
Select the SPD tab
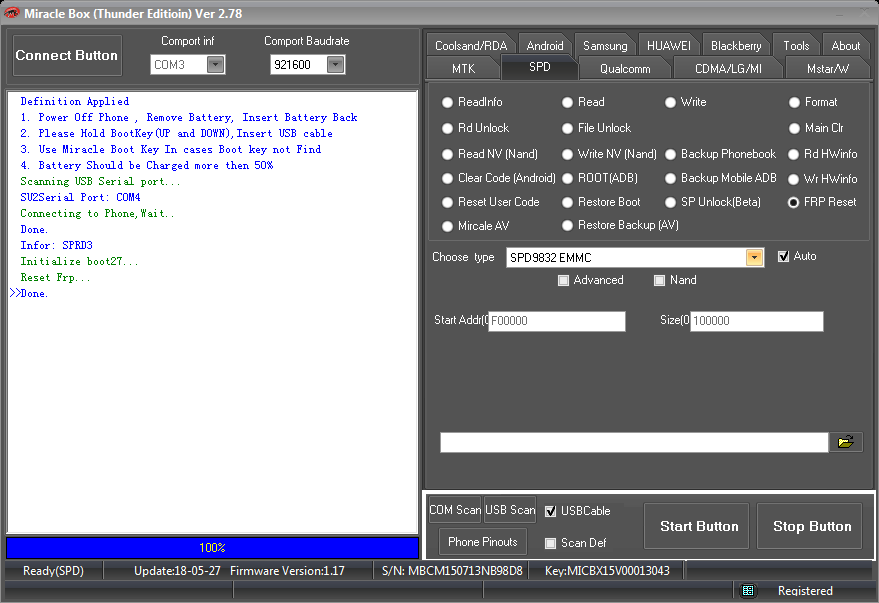(x=539, y=67)
